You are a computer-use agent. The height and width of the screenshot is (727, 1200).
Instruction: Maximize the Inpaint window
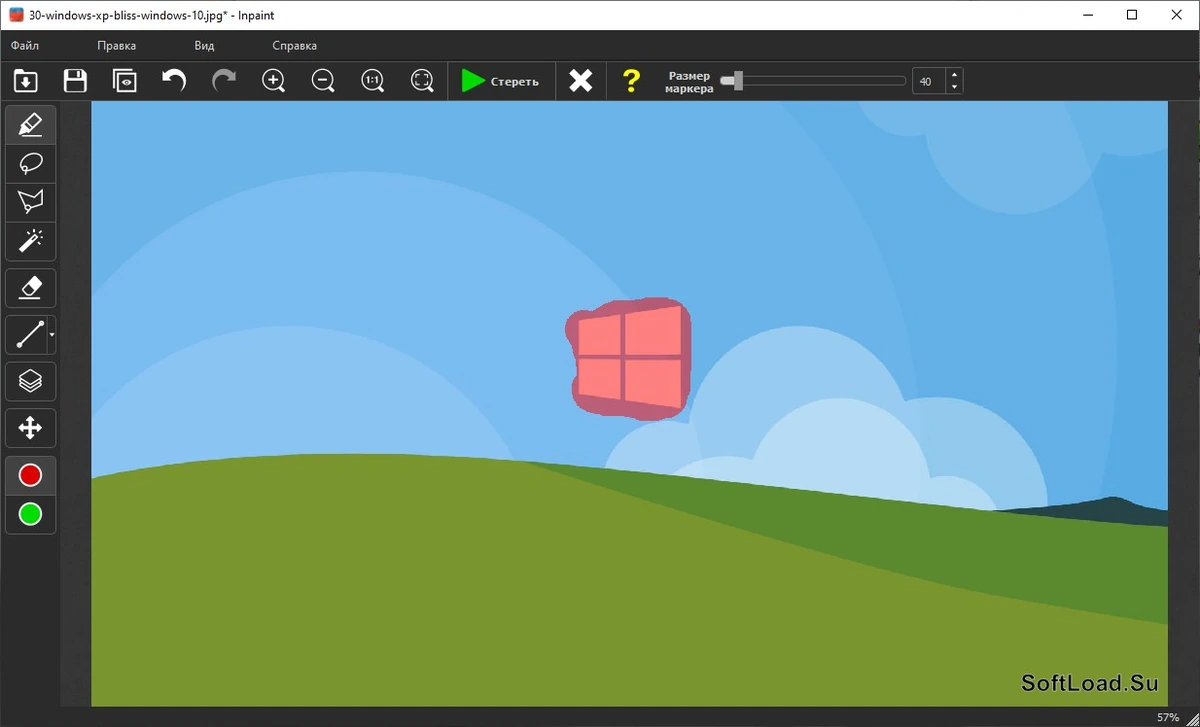click(1132, 15)
